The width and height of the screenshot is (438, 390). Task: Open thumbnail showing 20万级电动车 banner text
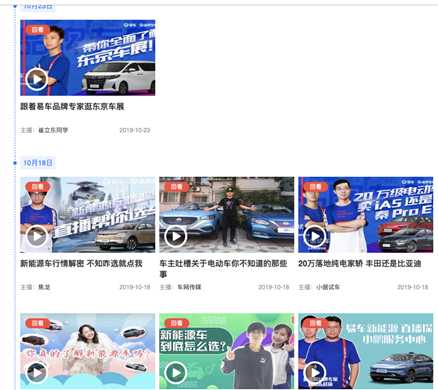tap(366, 215)
